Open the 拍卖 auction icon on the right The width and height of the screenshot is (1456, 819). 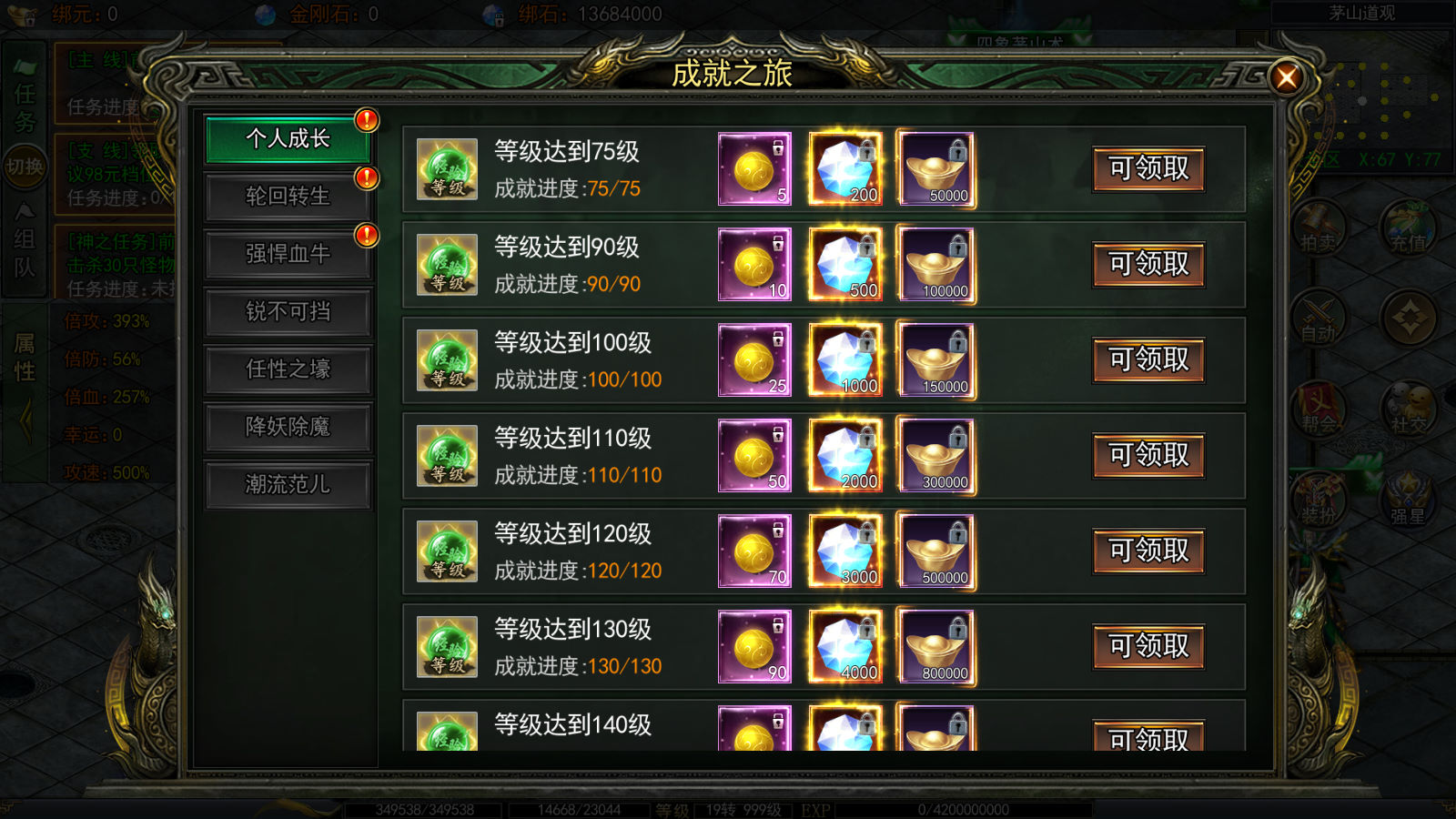(1319, 227)
